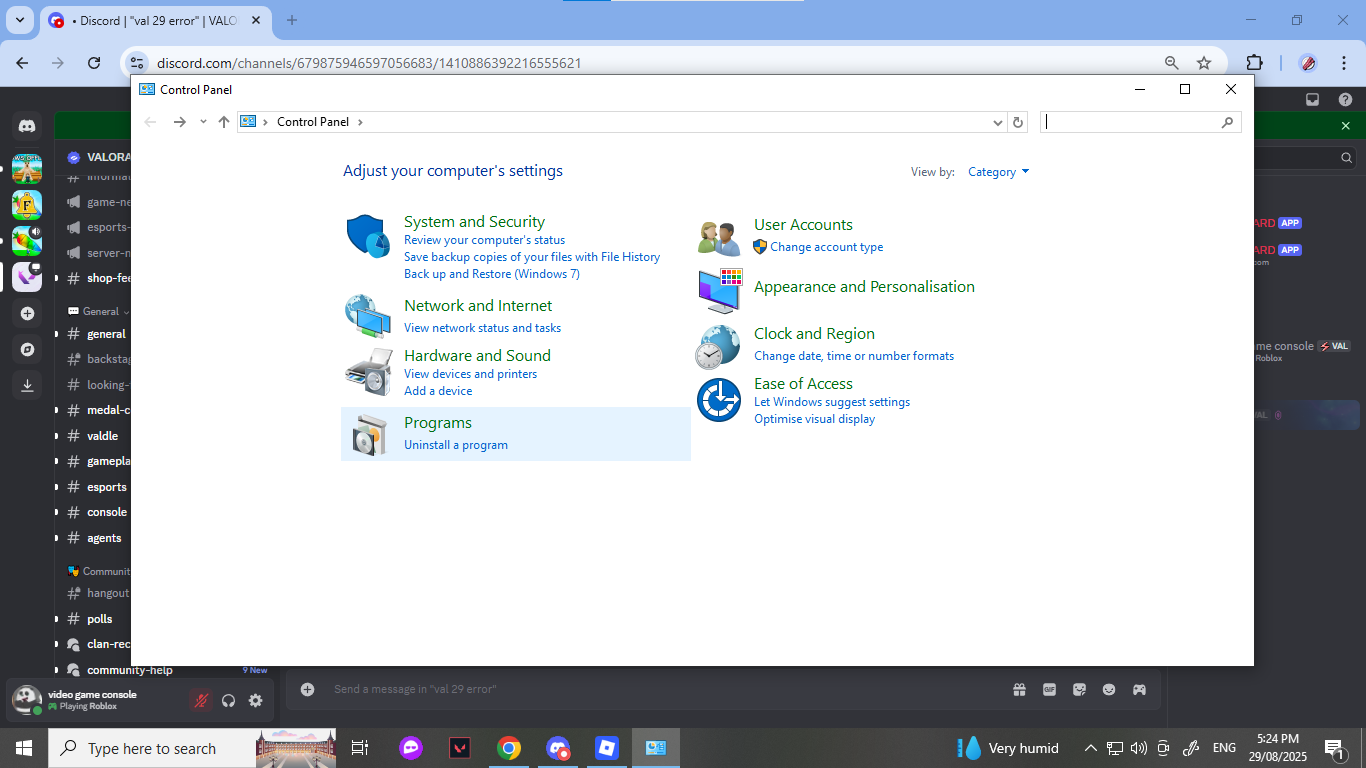Refresh the Control Panel address bar
Image resolution: width=1366 pixels, height=768 pixels.
[x=1018, y=122]
